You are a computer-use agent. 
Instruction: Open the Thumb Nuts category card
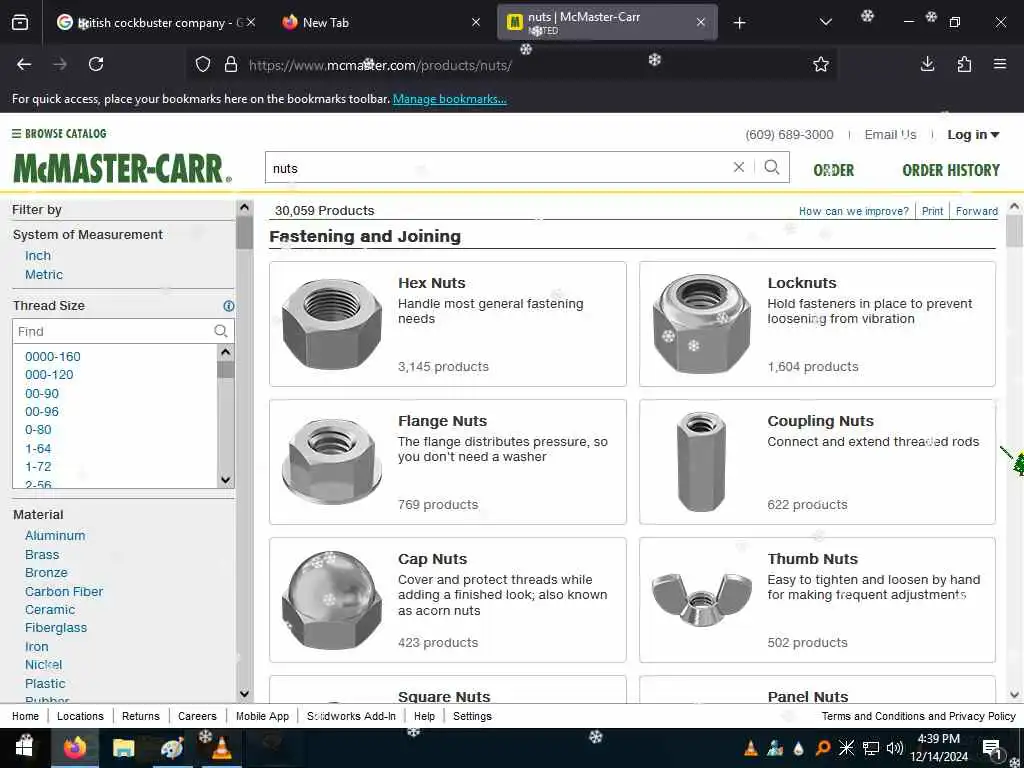[817, 600]
